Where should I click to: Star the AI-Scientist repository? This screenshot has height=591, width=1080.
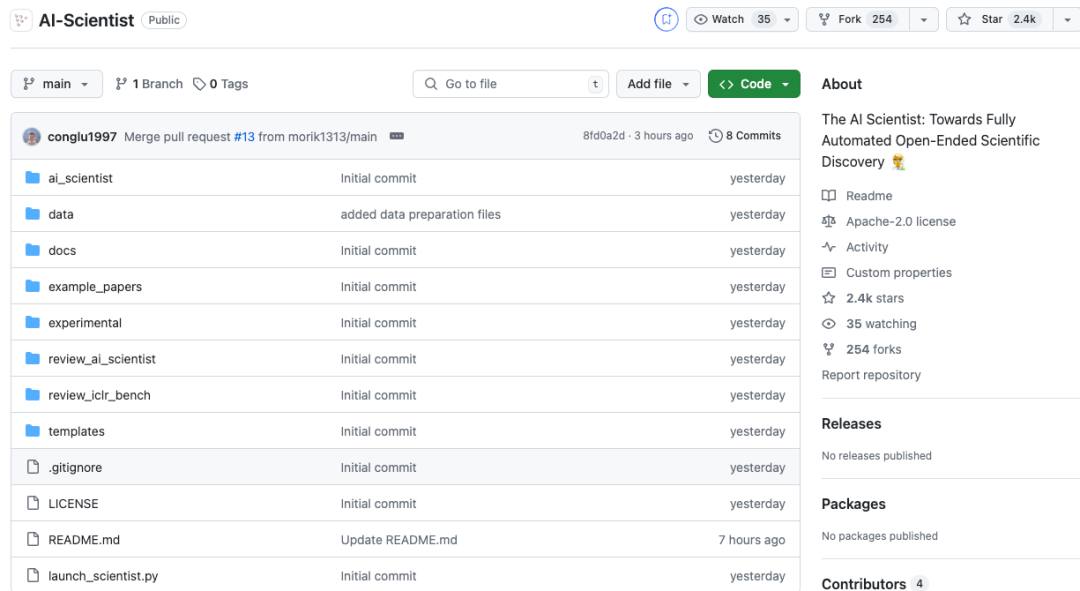pyautogui.click(x=1000, y=19)
